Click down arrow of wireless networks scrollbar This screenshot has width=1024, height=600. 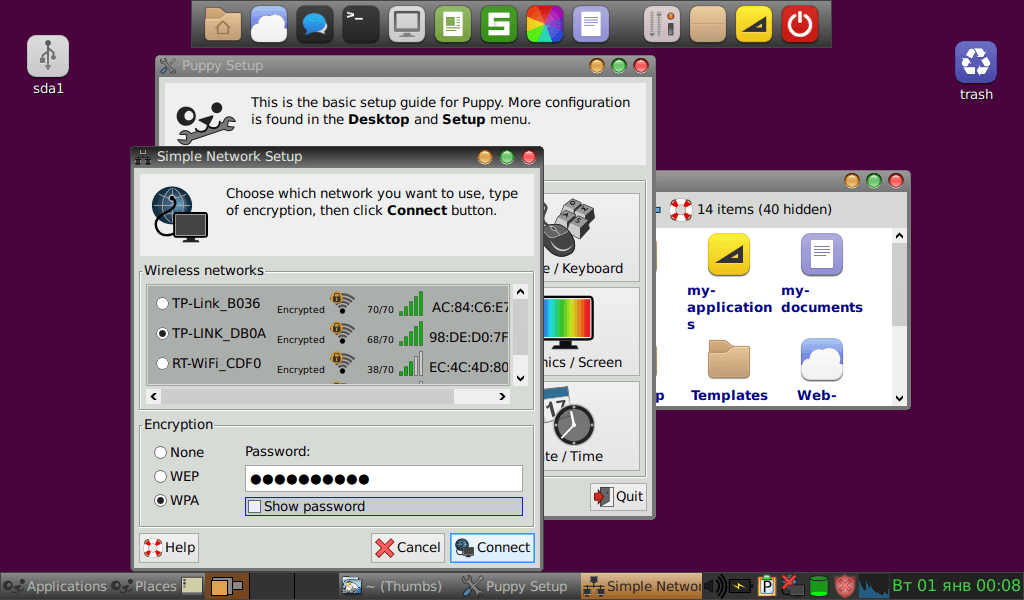coord(520,378)
